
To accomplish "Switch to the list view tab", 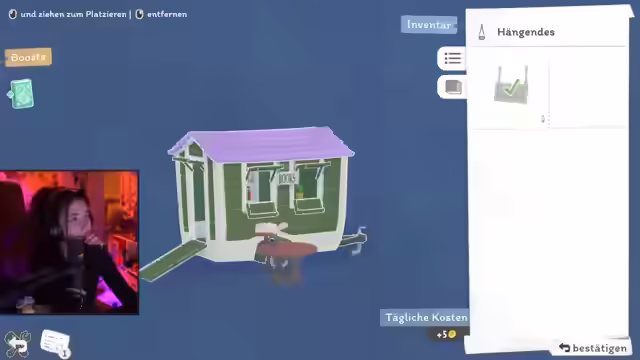I will (452, 58).
